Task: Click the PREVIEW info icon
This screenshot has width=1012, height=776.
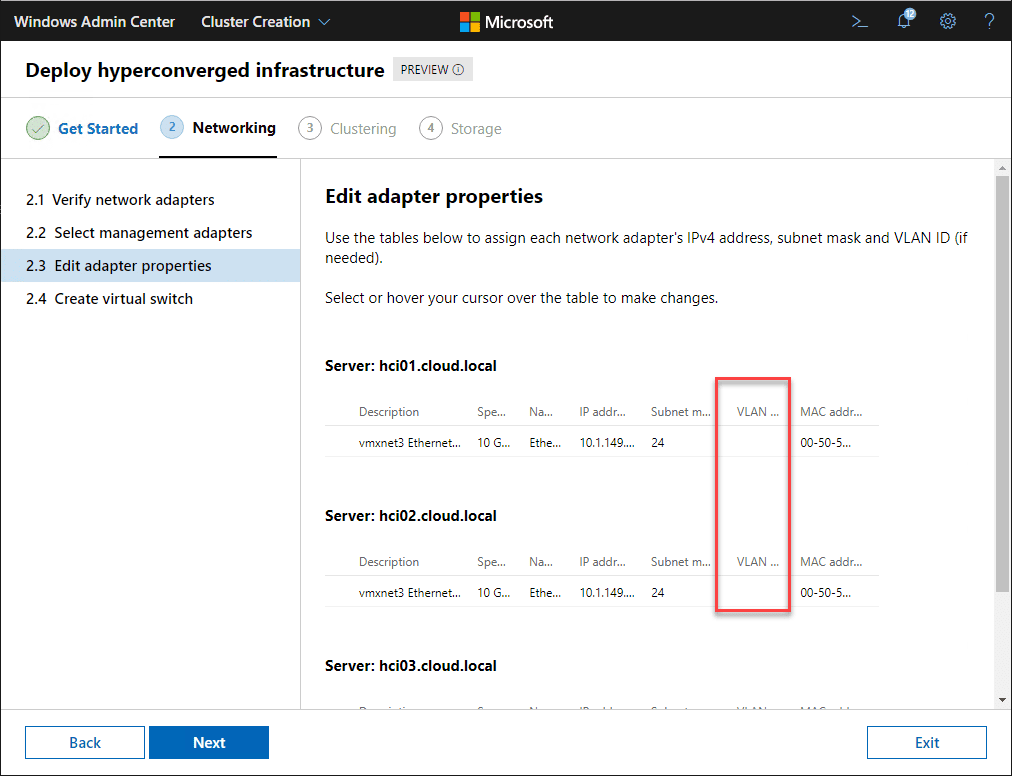Action: 458,70
